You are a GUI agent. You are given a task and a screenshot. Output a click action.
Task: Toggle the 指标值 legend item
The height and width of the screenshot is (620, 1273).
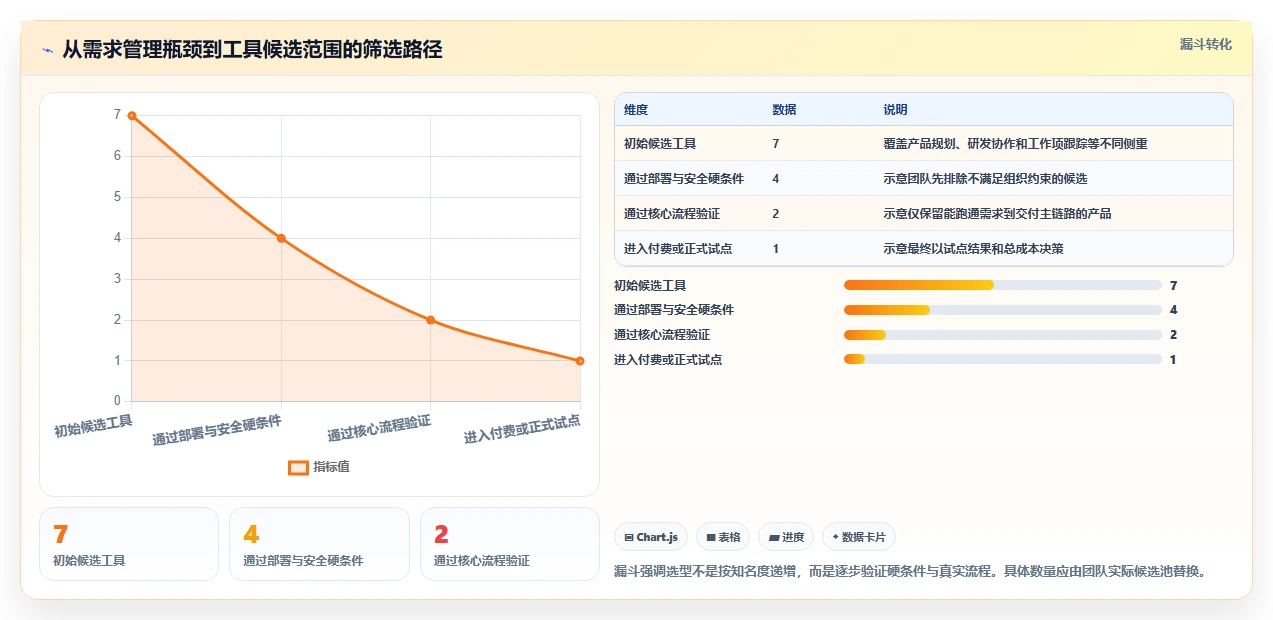coord(319,467)
